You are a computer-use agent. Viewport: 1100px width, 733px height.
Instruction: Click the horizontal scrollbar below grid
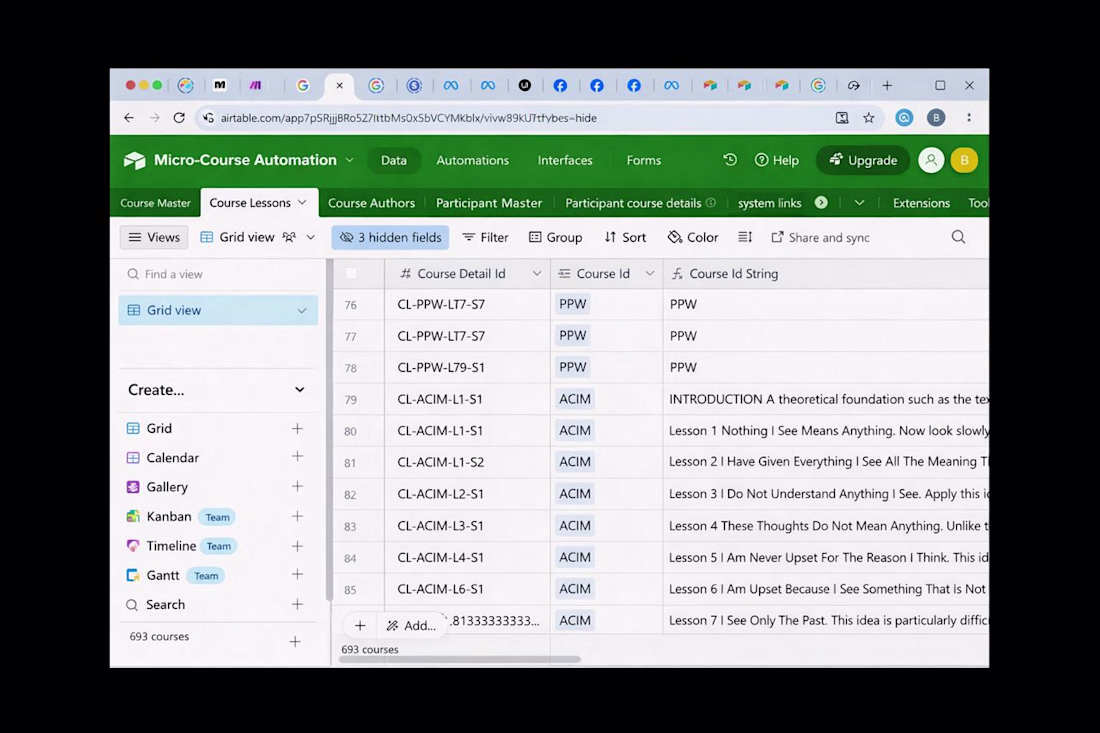(x=461, y=659)
